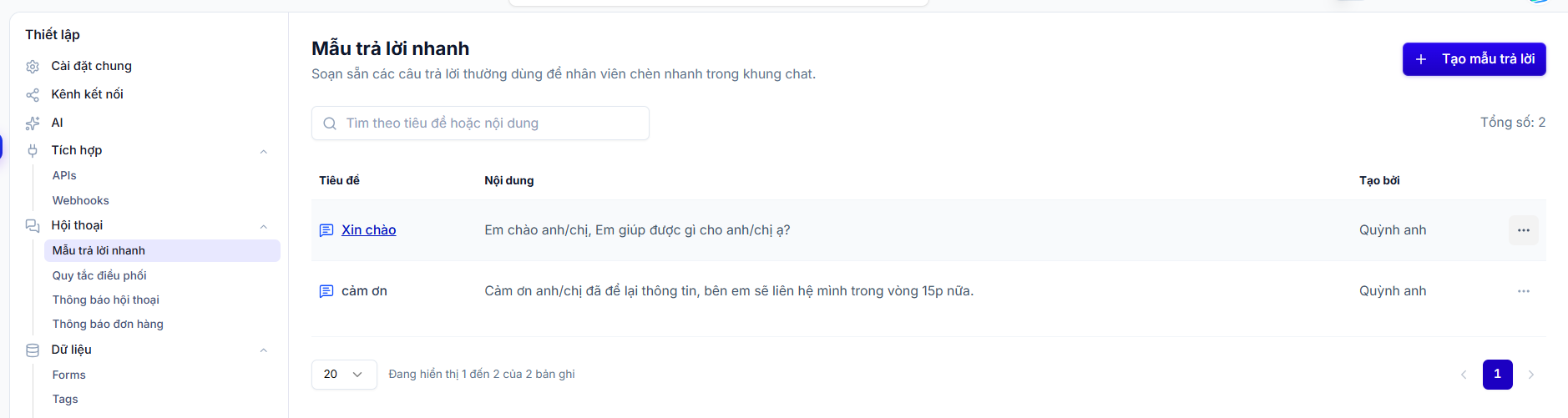The image size is (1568, 418).
Task: Collapse the Hội thoại section chevron
Action: click(264, 226)
